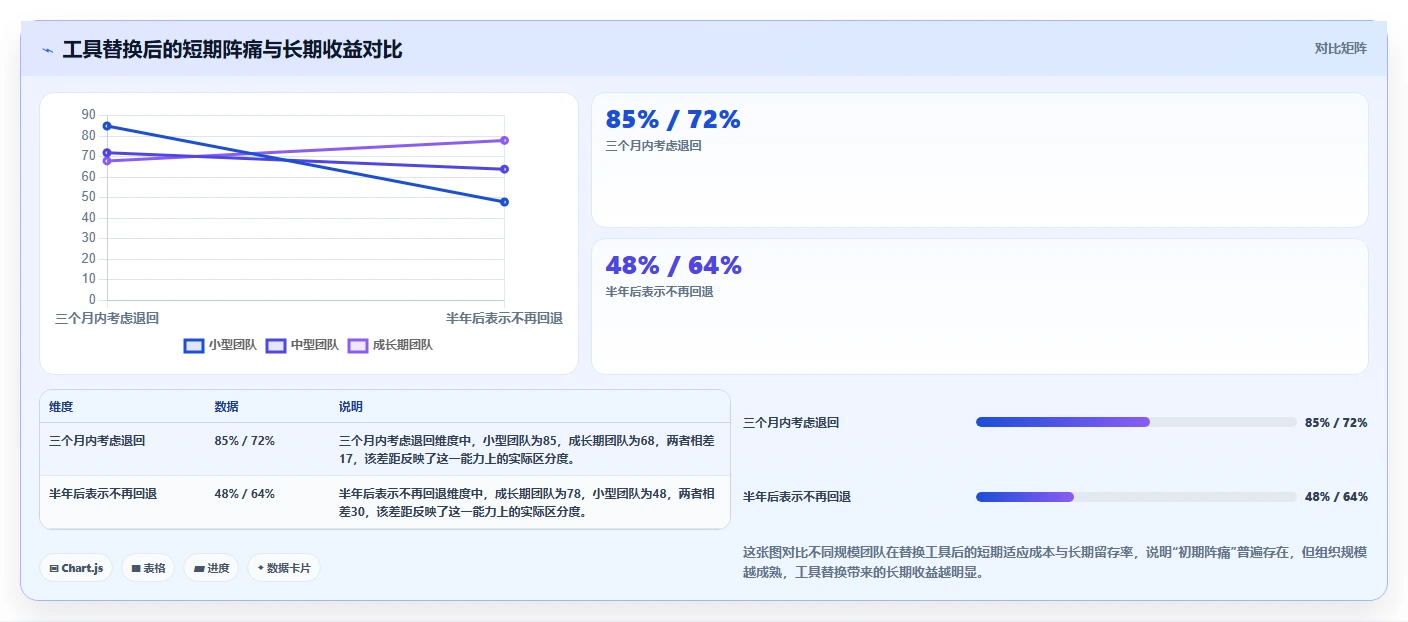
Task: Click the 数据 column header
Action: point(226,407)
